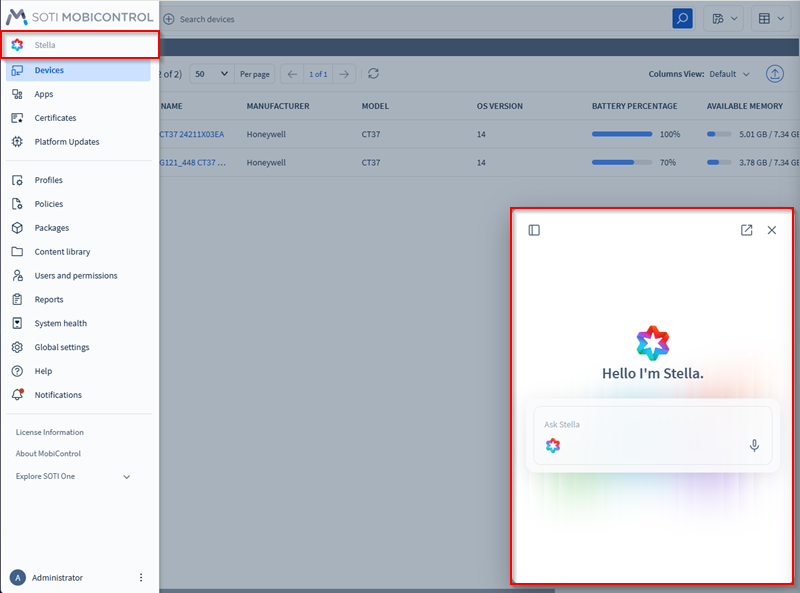Click the microphone icon in Stella chat
Screen dimensions: 800x593
tap(754, 445)
